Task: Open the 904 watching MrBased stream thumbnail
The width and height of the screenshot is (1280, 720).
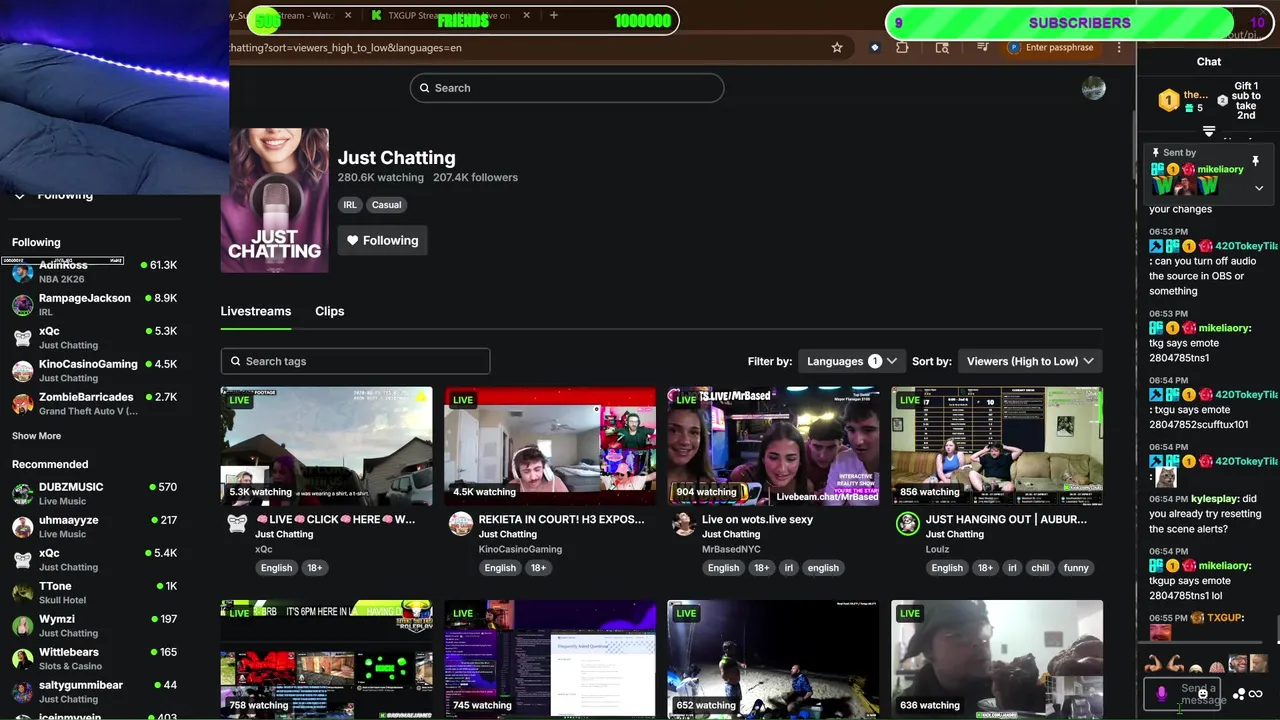Action: [x=773, y=446]
